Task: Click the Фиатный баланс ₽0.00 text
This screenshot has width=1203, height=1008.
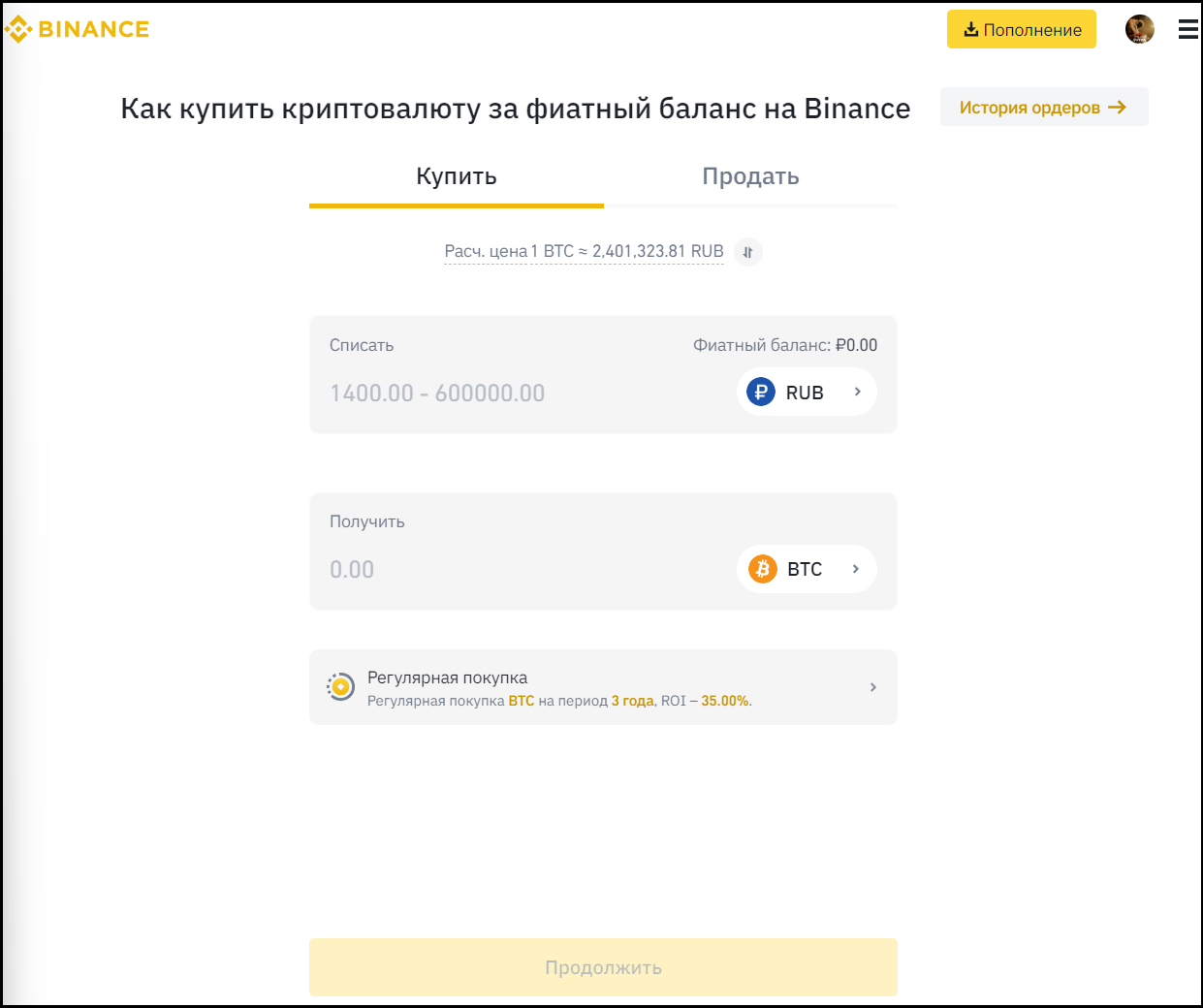Action: pos(785,345)
